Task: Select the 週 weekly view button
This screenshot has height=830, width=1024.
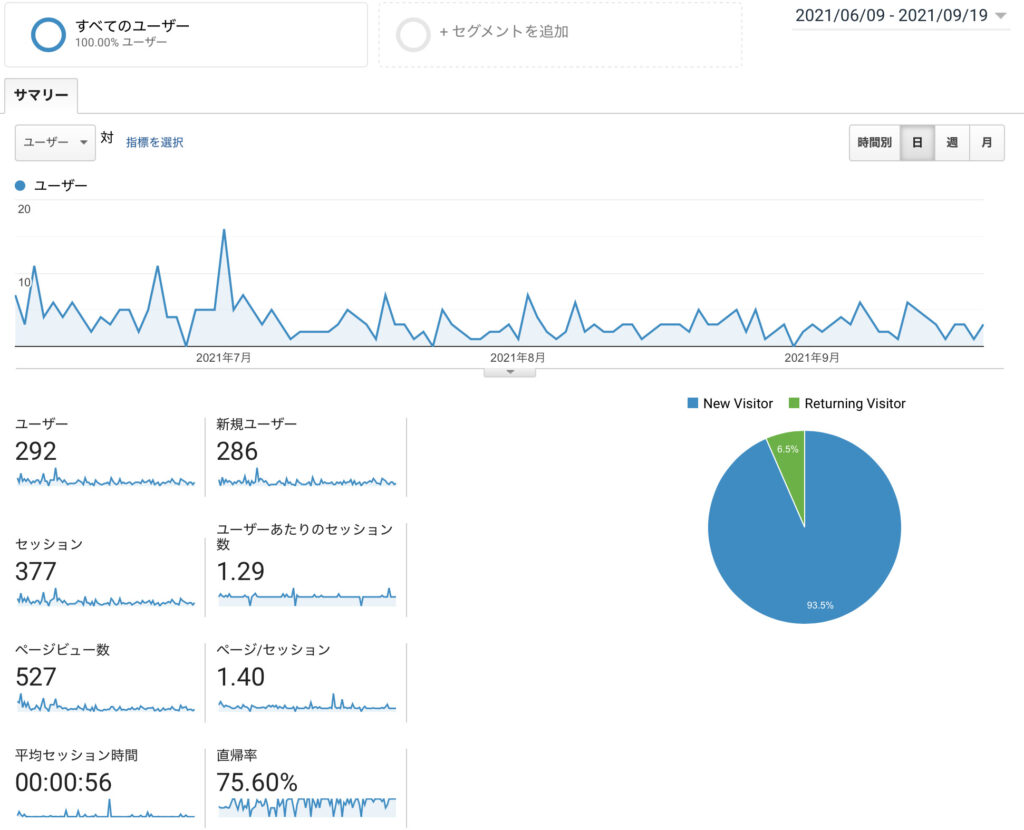Action: [x=952, y=142]
